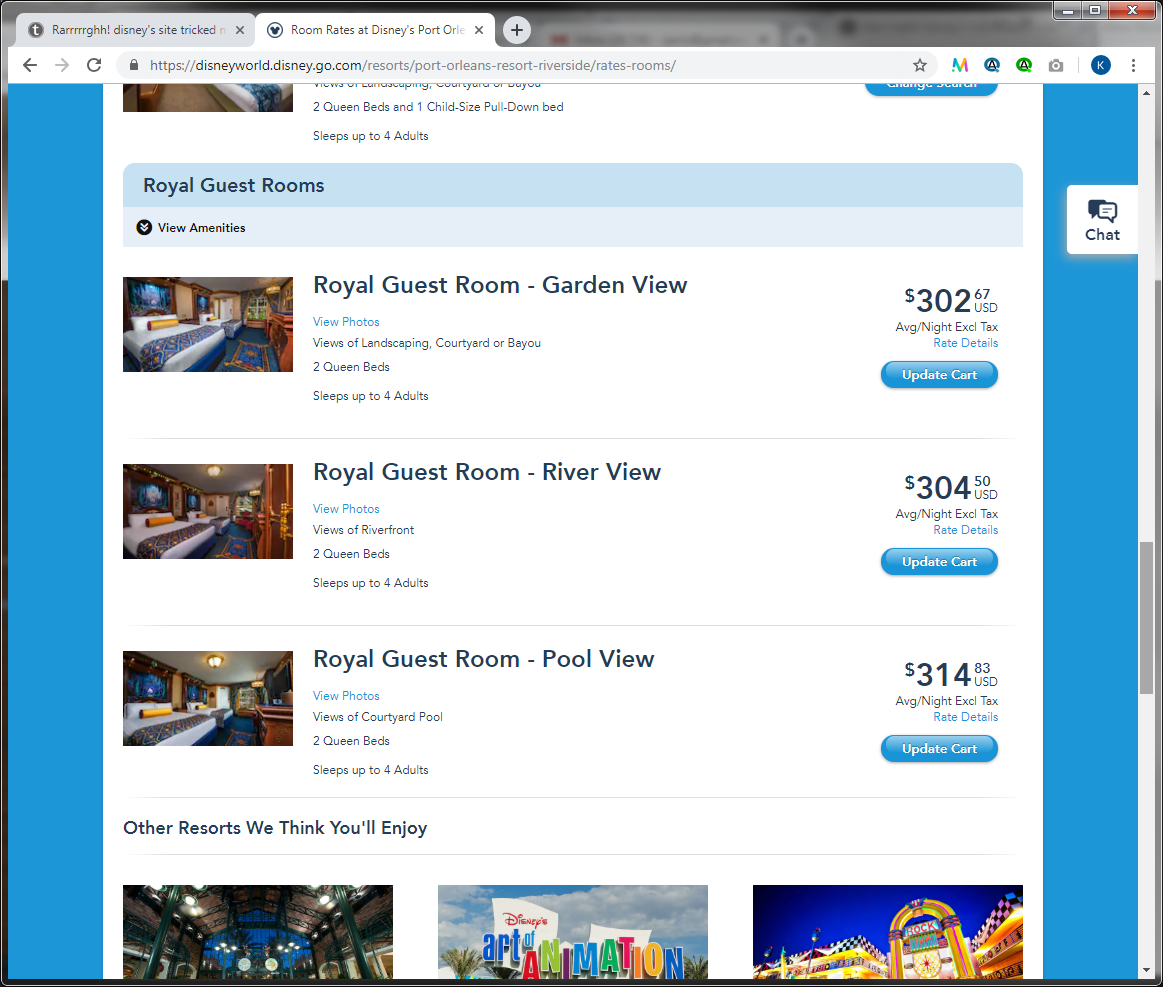Click Update Cart for Pool View room
This screenshot has height=987, width=1163.
(939, 749)
